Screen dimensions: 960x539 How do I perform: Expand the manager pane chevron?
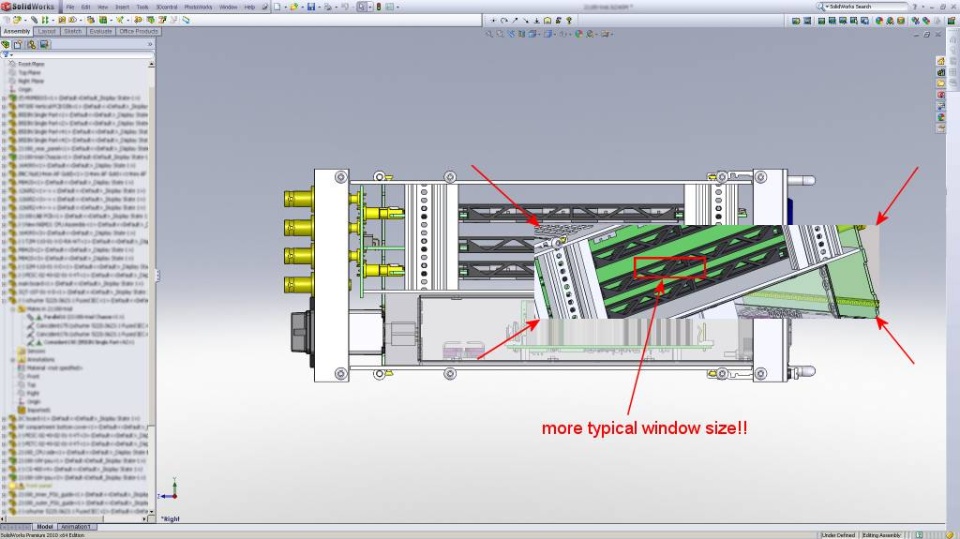coord(150,44)
